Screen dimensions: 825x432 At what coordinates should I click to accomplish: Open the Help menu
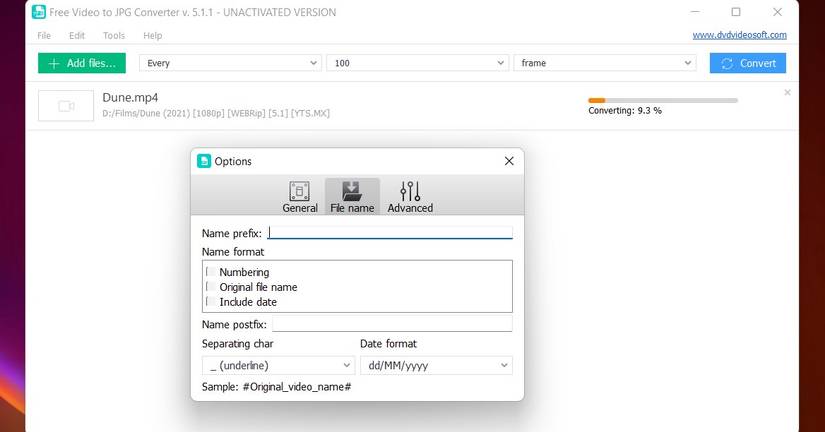coord(153,35)
